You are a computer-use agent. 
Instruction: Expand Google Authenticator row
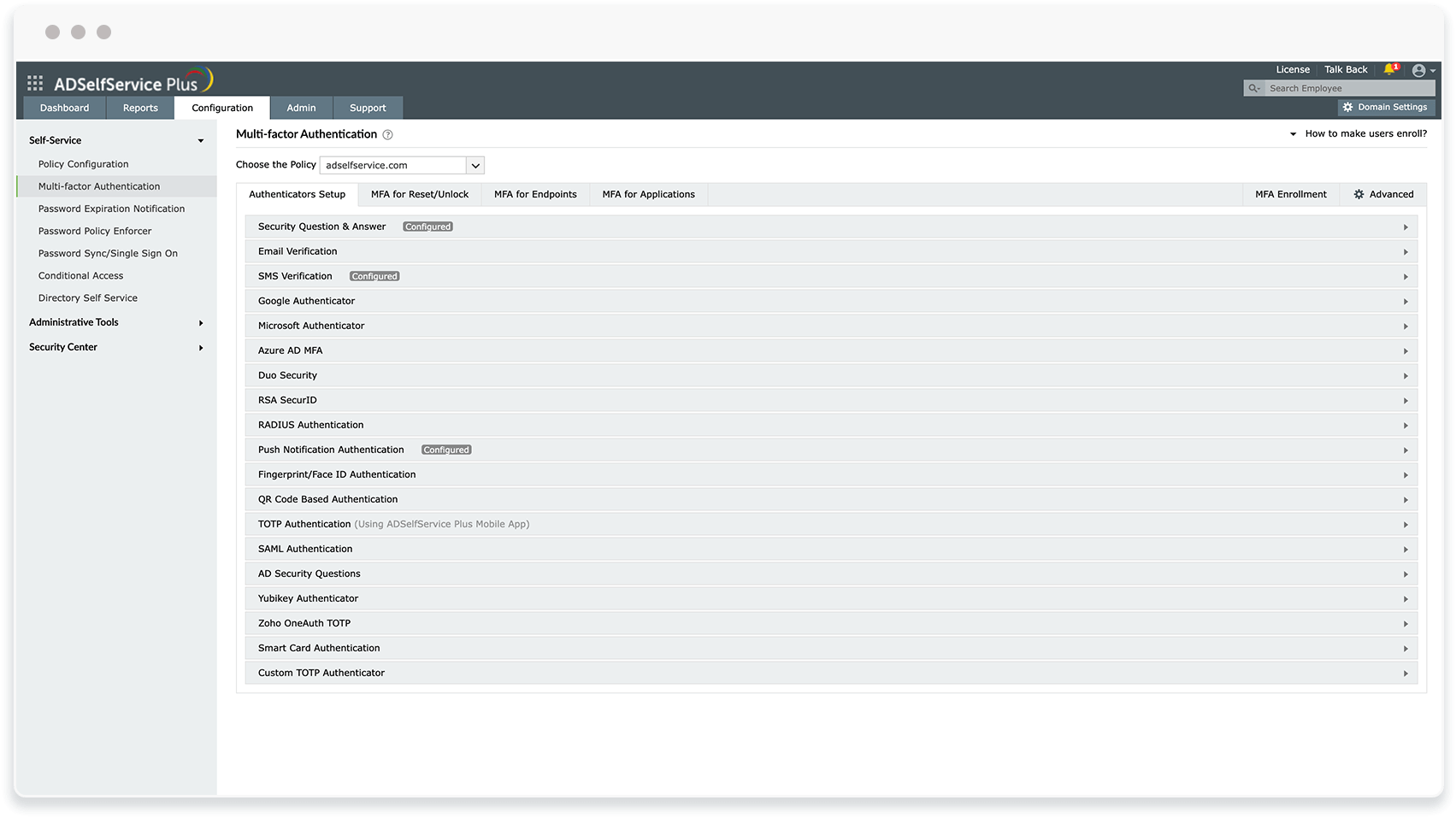pos(831,301)
